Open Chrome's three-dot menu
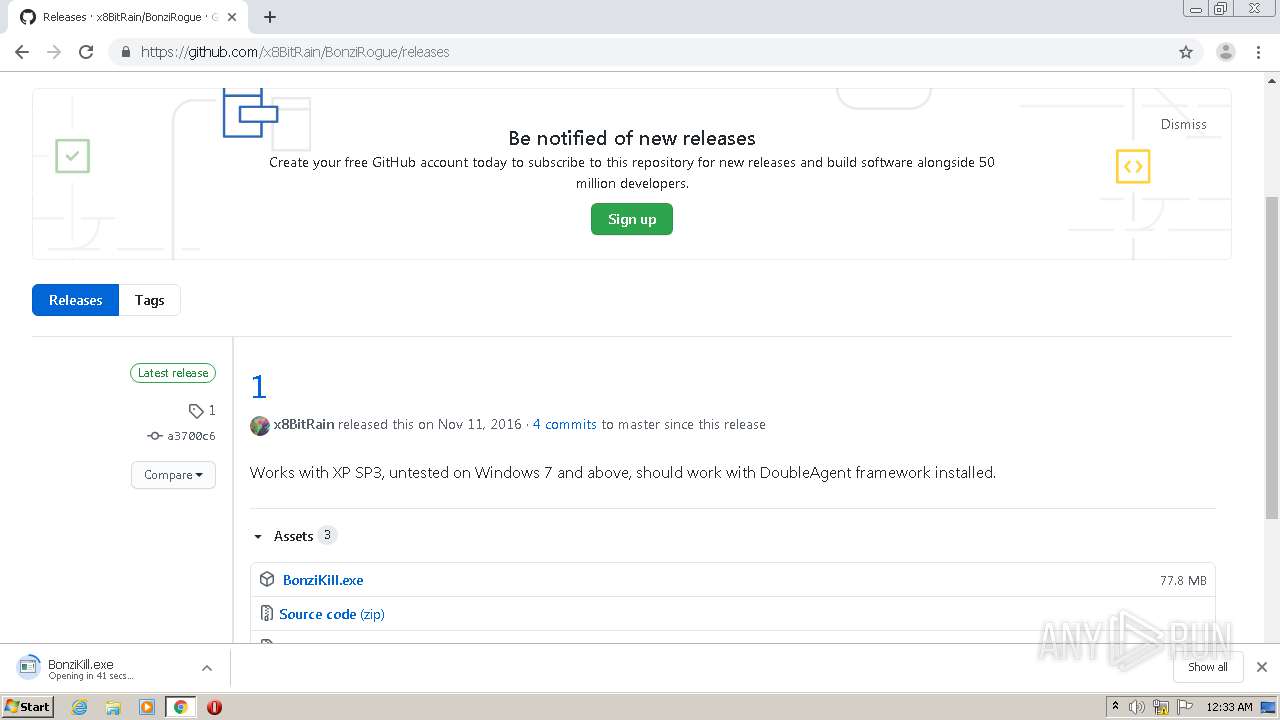Viewport: 1280px width, 720px height. point(1259,52)
